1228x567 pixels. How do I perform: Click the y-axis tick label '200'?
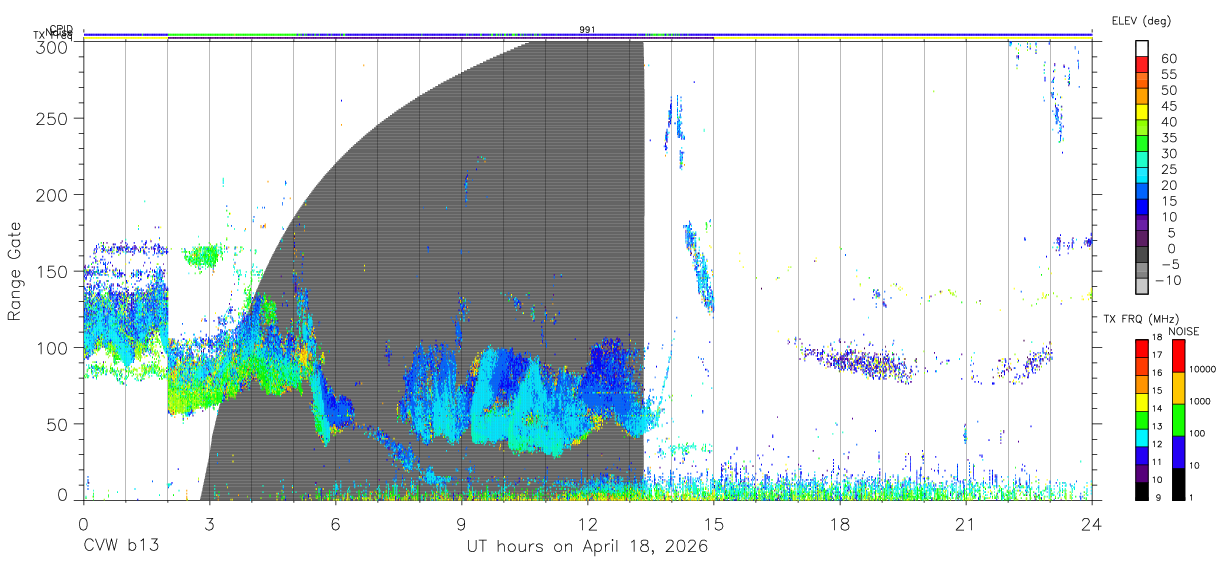coord(53,194)
